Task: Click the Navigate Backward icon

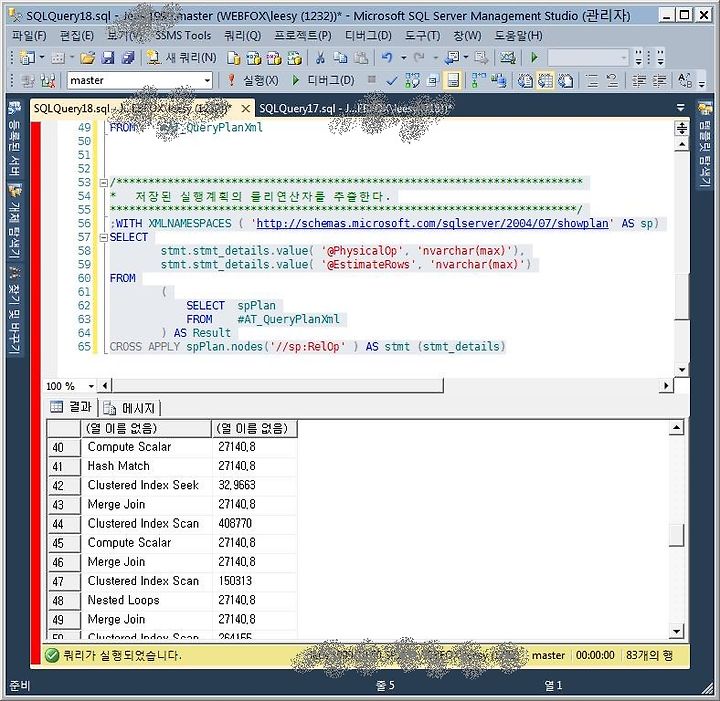Action: tap(452, 57)
